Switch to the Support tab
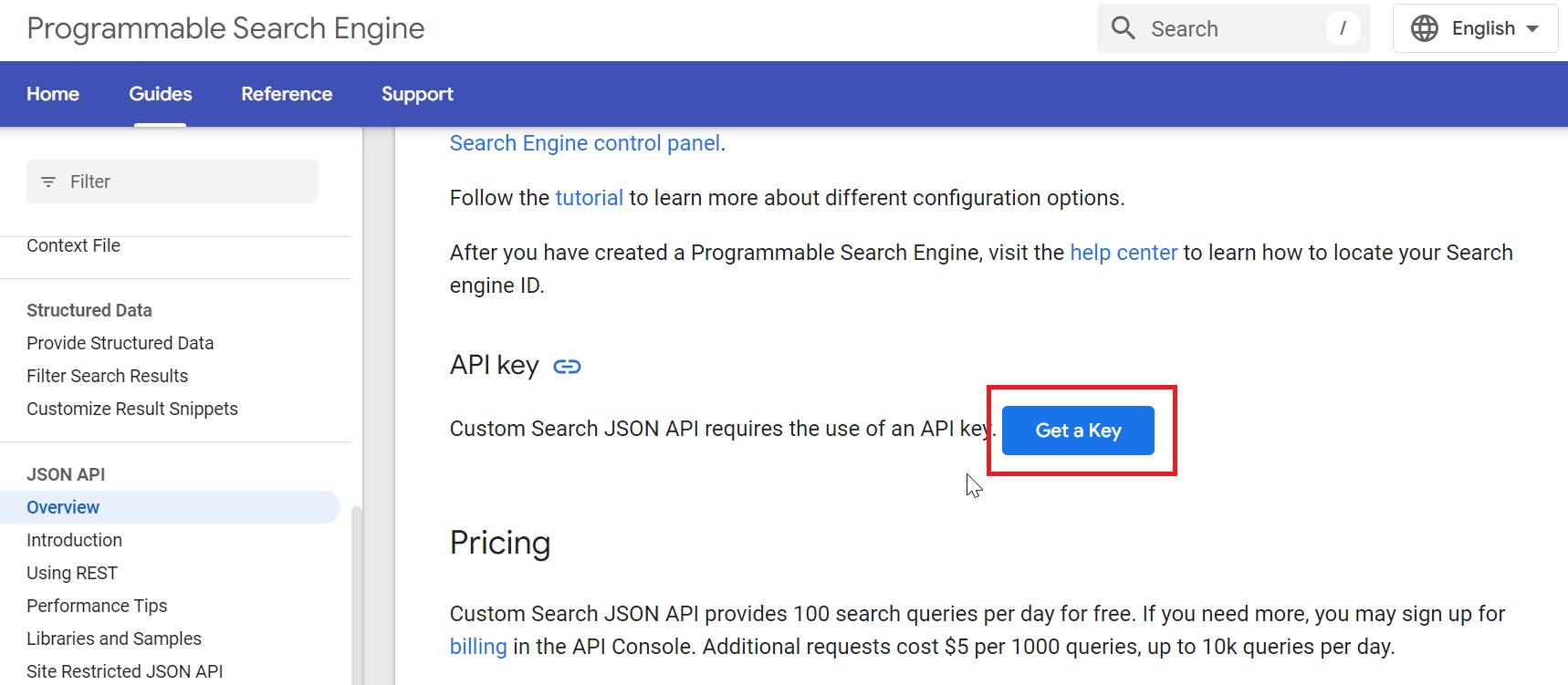 click(417, 94)
